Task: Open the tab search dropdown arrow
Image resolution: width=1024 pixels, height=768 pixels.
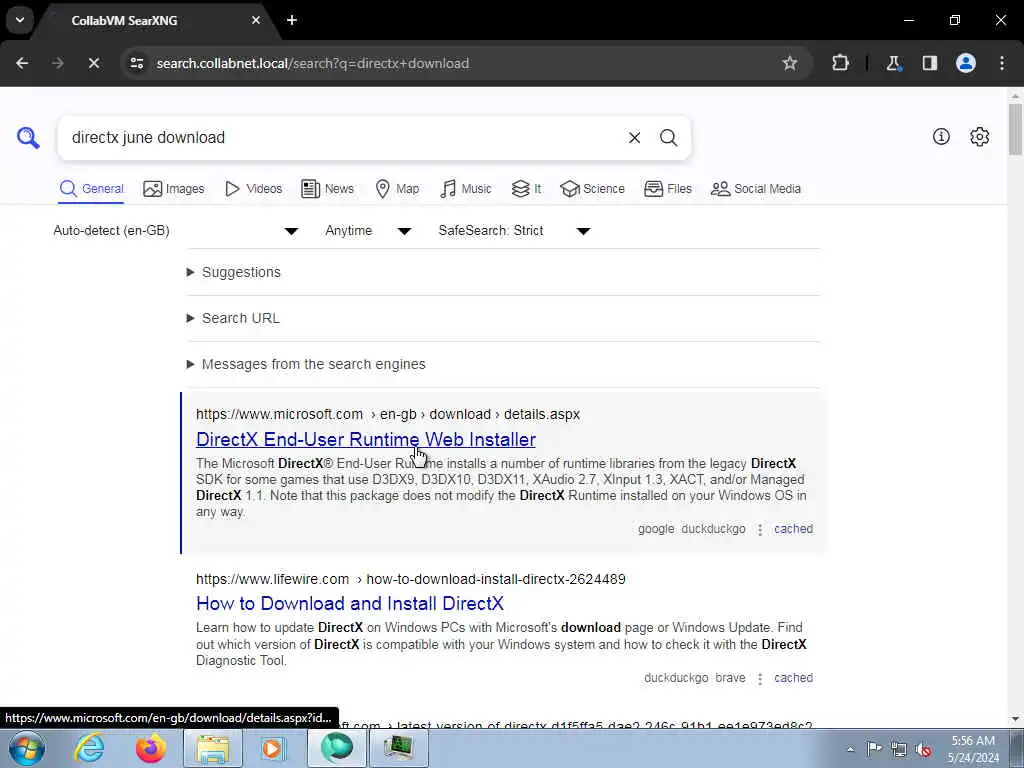Action: 20,20
